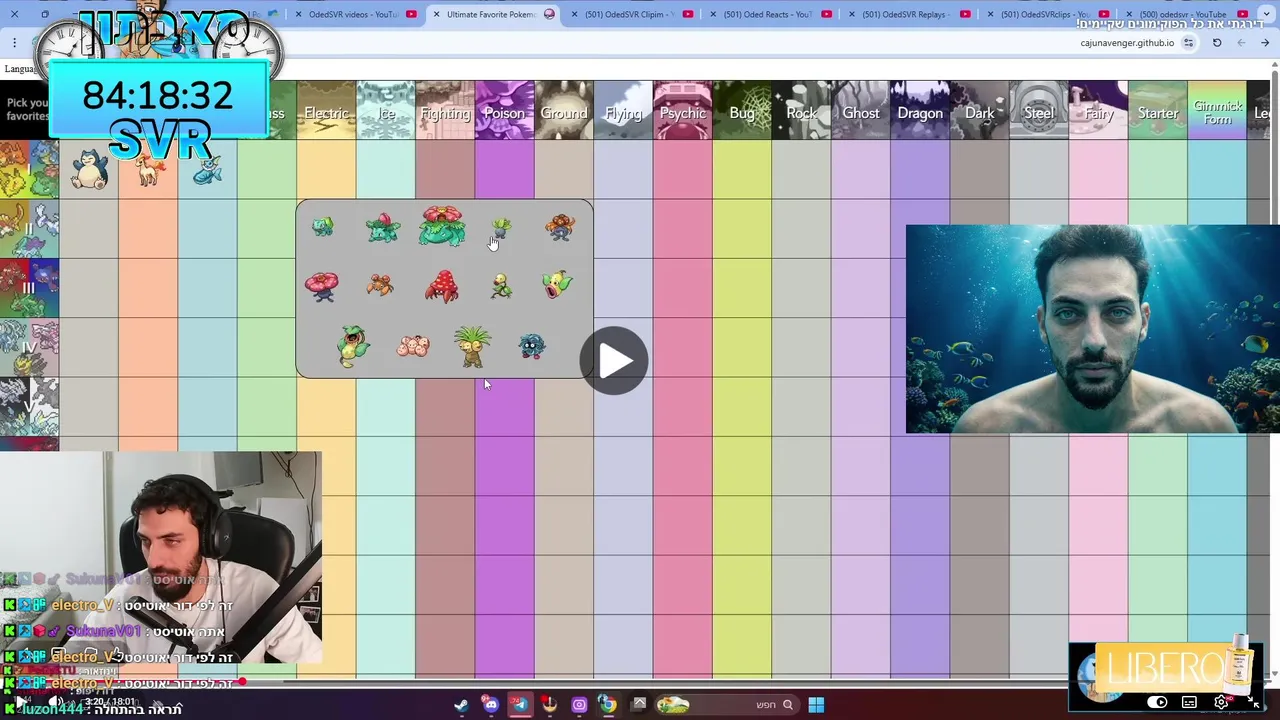Select the Gloom sprite
This screenshot has height=720, width=1280.
pos(560,227)
